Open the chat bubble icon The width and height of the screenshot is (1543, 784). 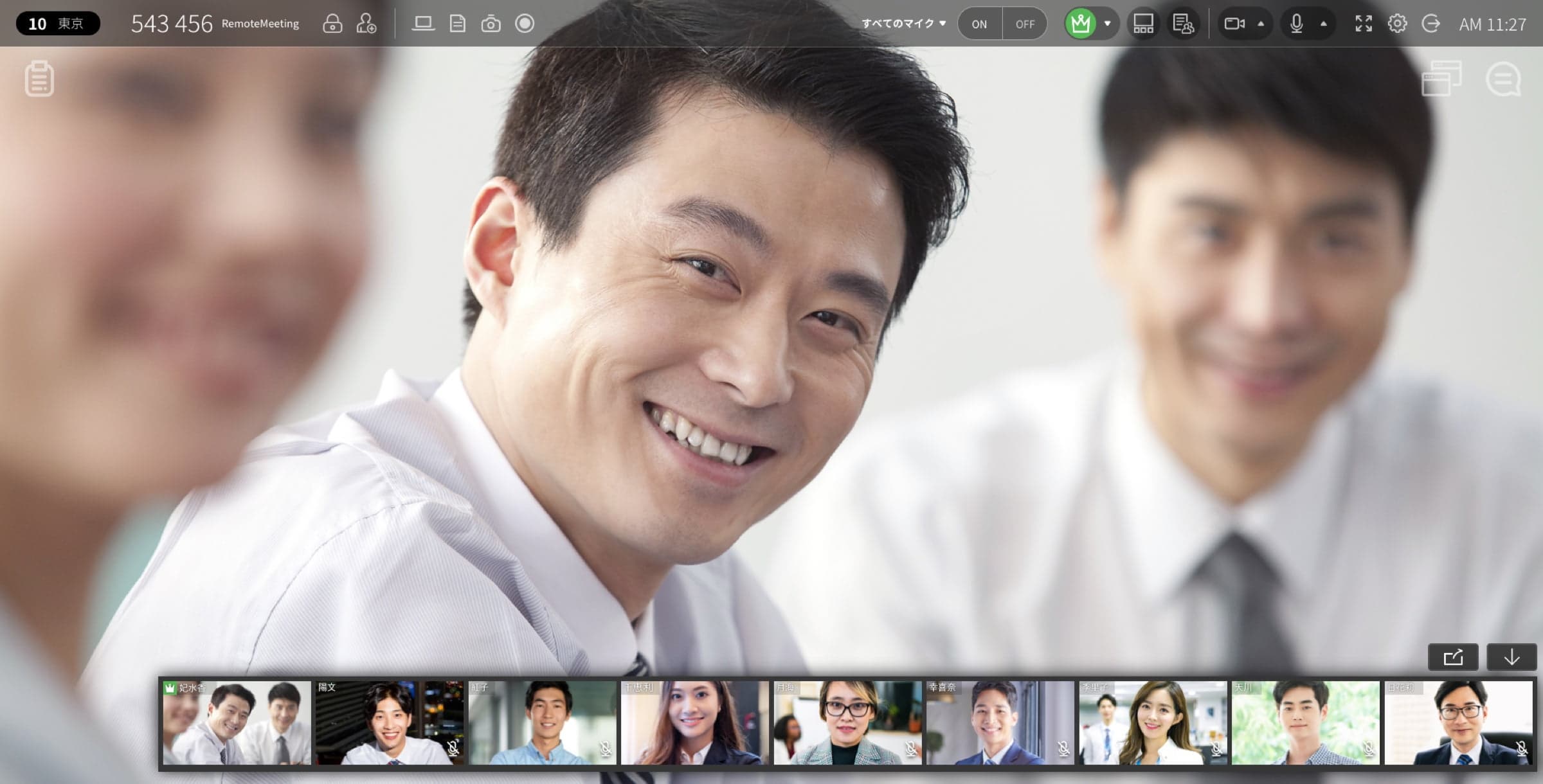1503,79
